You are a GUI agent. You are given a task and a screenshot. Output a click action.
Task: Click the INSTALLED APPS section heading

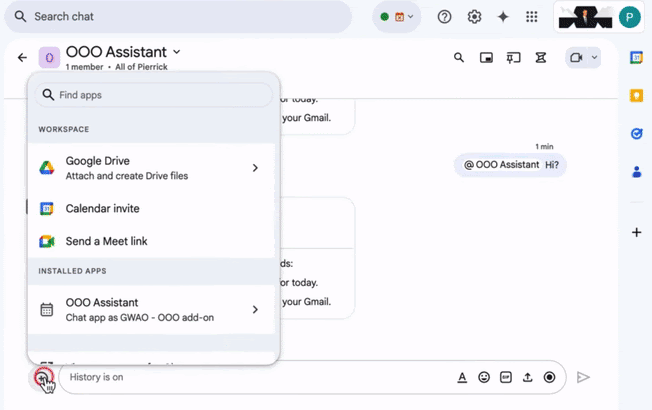point(72,271)
